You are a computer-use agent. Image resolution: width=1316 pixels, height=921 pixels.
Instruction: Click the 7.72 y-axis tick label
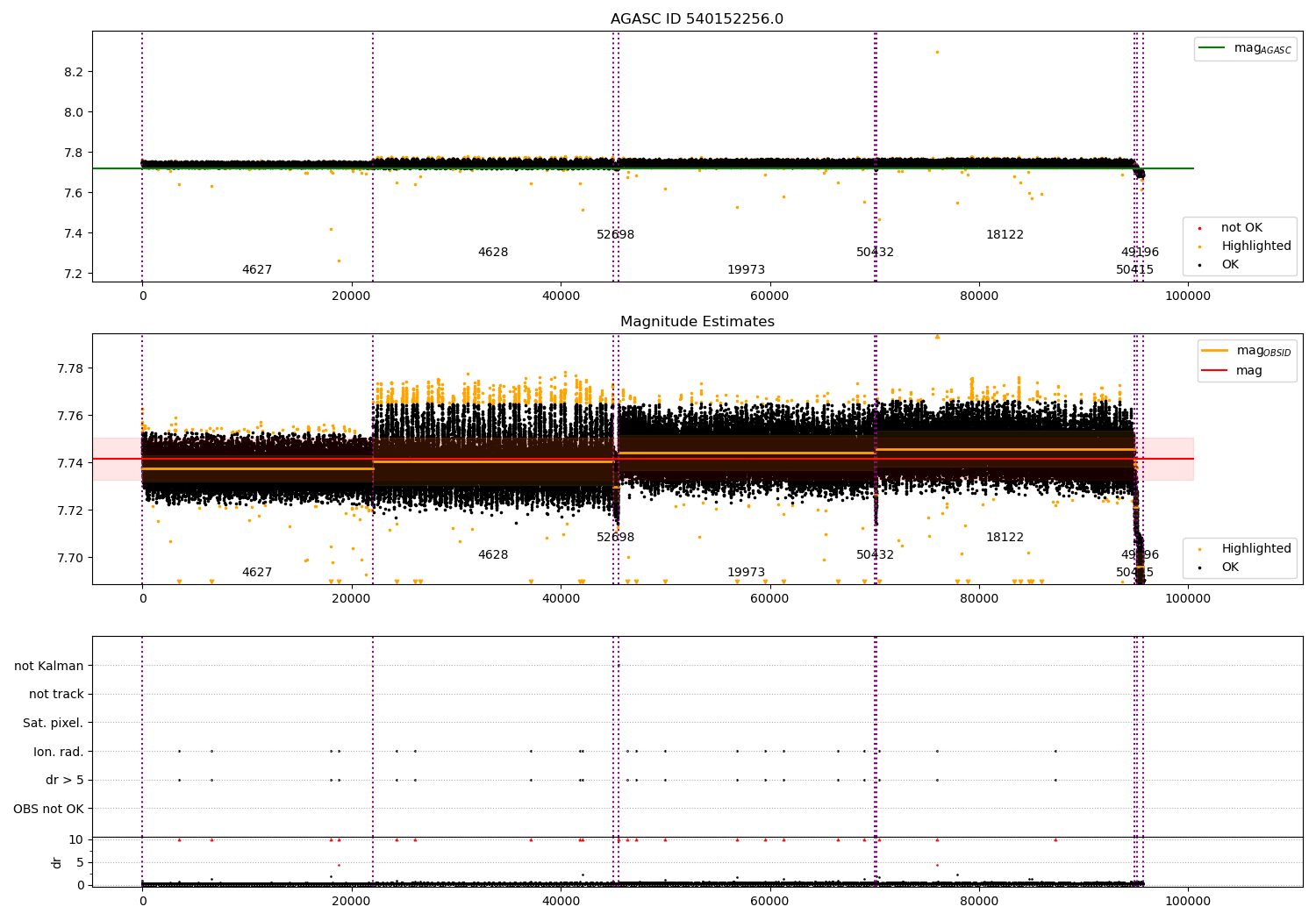70,510
